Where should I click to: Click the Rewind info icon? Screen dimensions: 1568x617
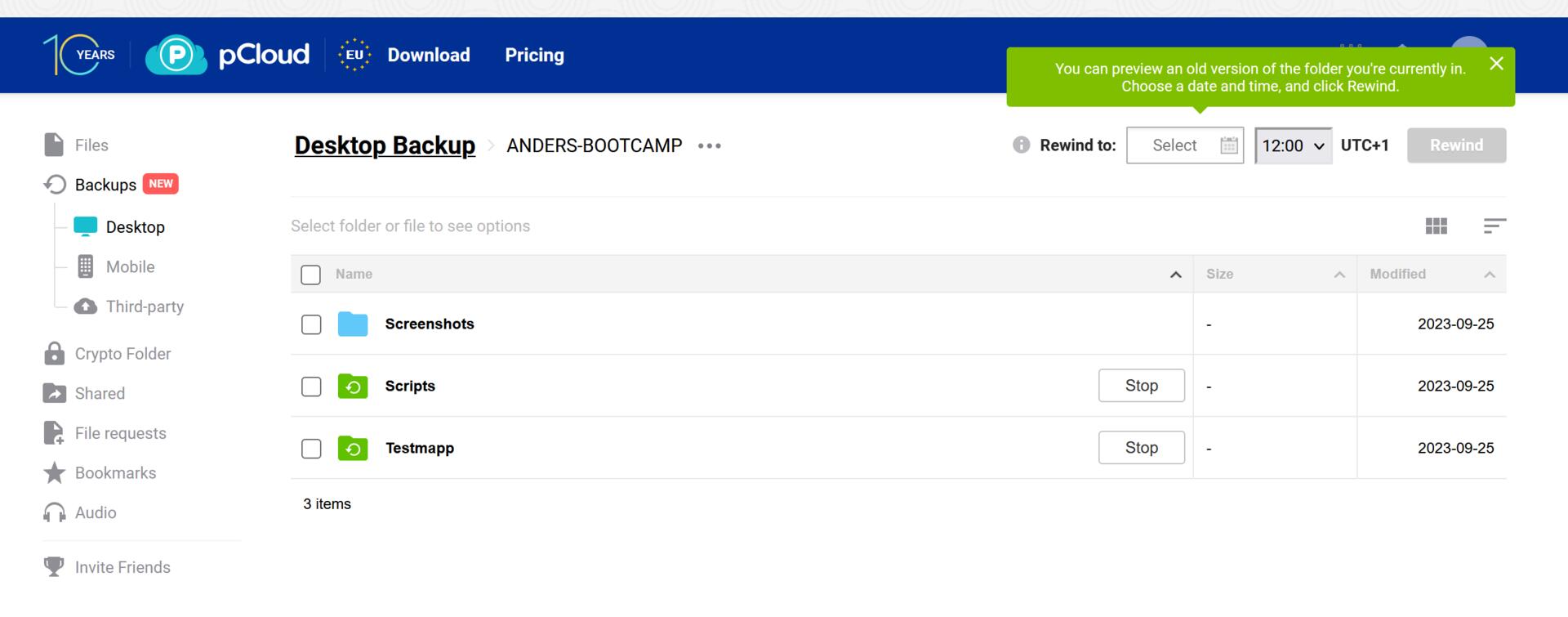[1021, 145]
